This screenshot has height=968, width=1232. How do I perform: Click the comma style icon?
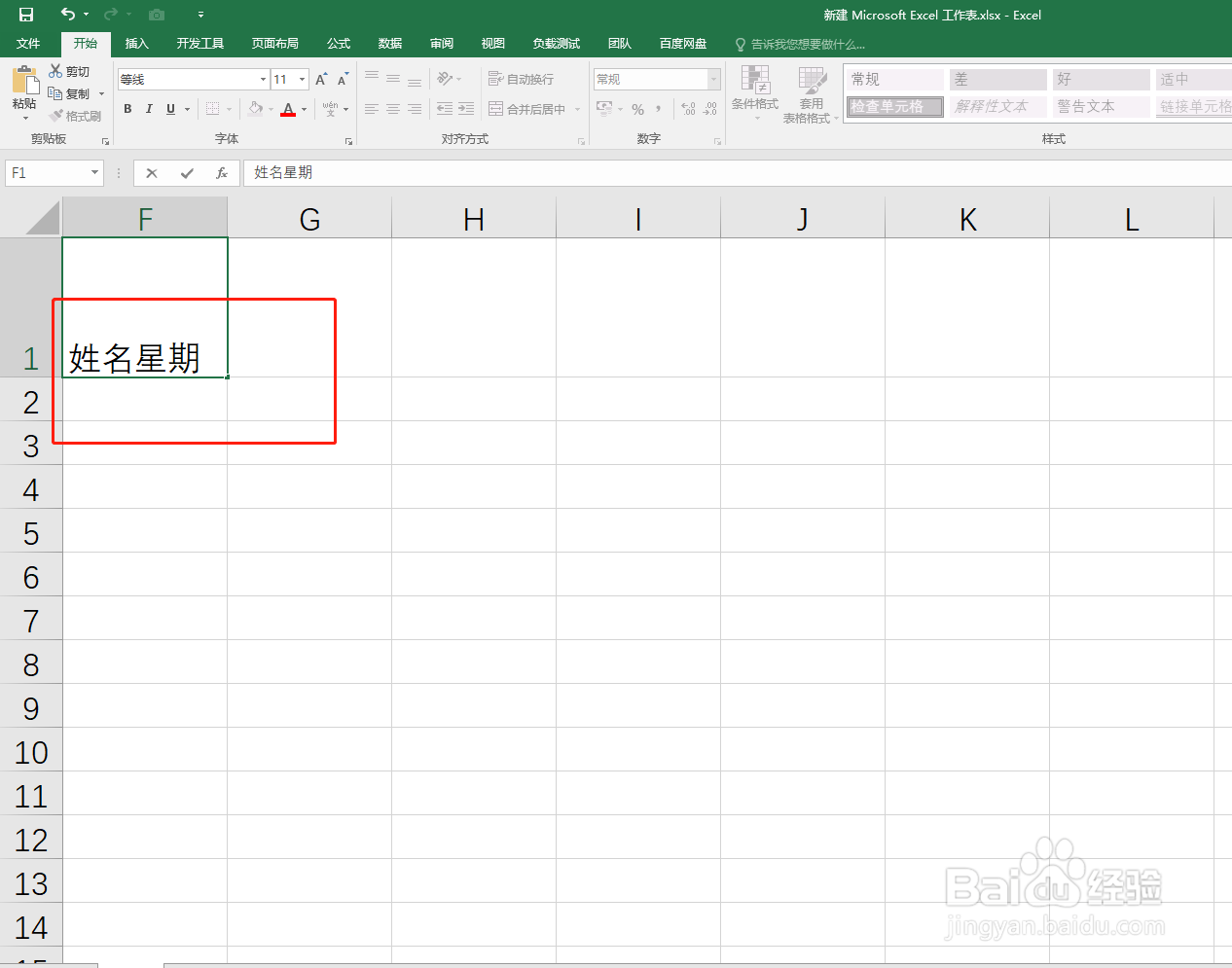659,109
